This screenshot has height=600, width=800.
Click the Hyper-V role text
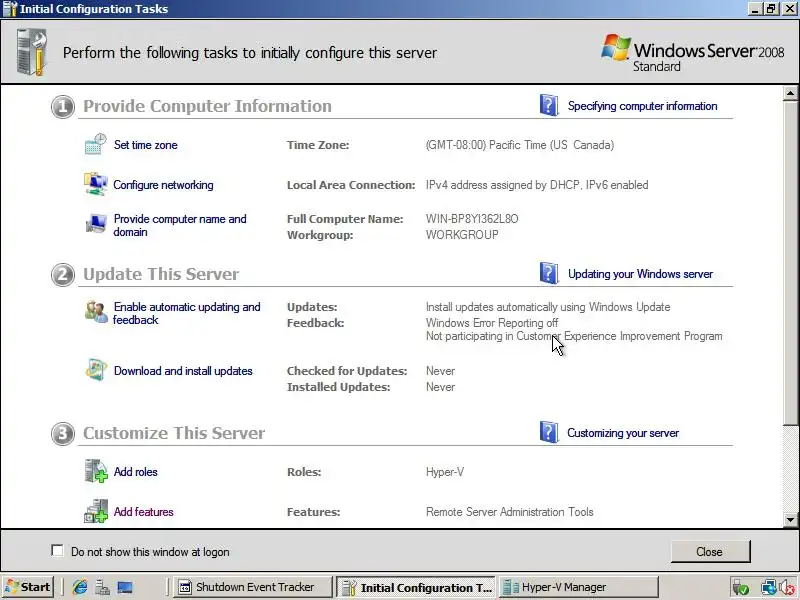pyautogui.click(x=445, y=472)
